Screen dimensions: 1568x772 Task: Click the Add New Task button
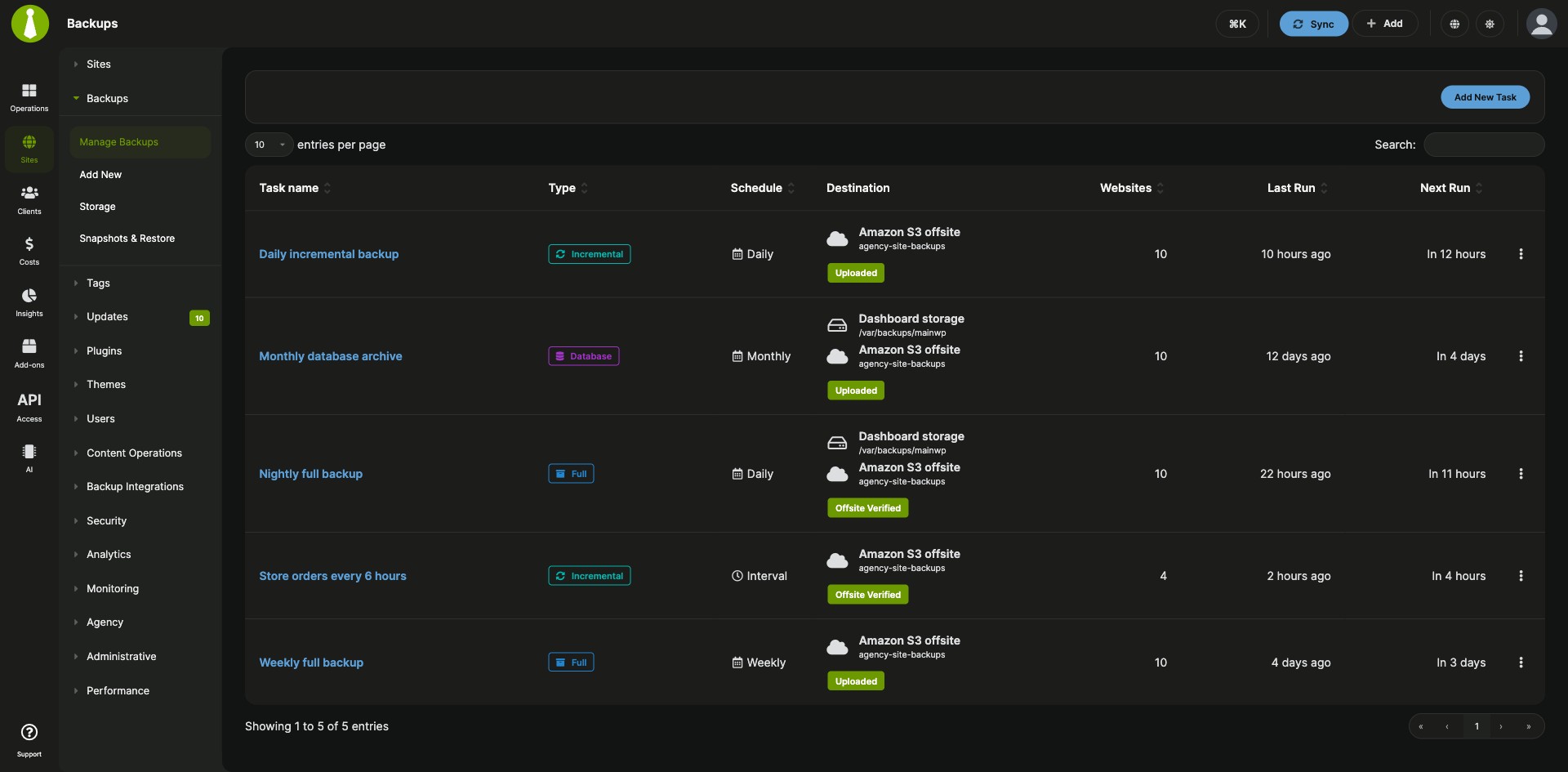coord(1485,97)
